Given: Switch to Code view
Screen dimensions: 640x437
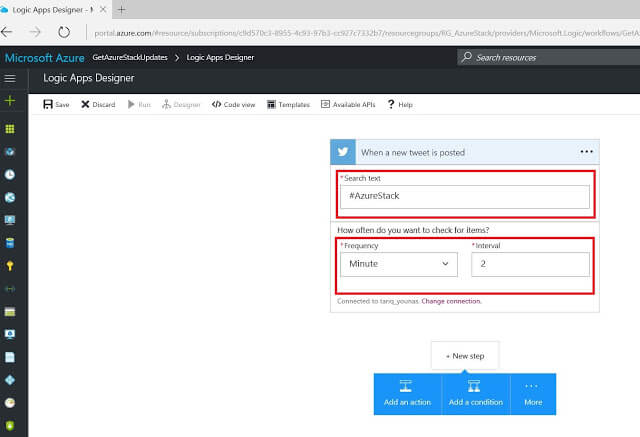Looking at the screenshot, I should click(233, 105).
